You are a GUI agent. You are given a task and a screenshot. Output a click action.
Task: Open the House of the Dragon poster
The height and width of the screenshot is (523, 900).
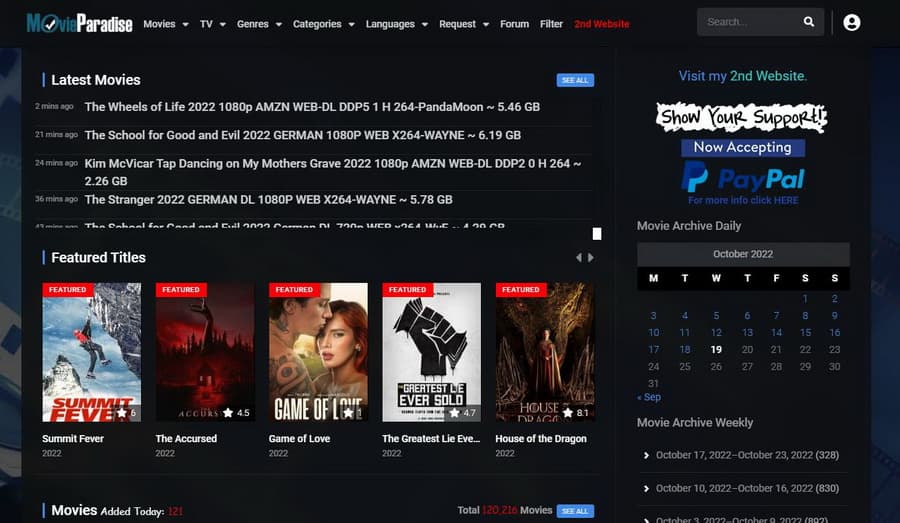point(545,352)
